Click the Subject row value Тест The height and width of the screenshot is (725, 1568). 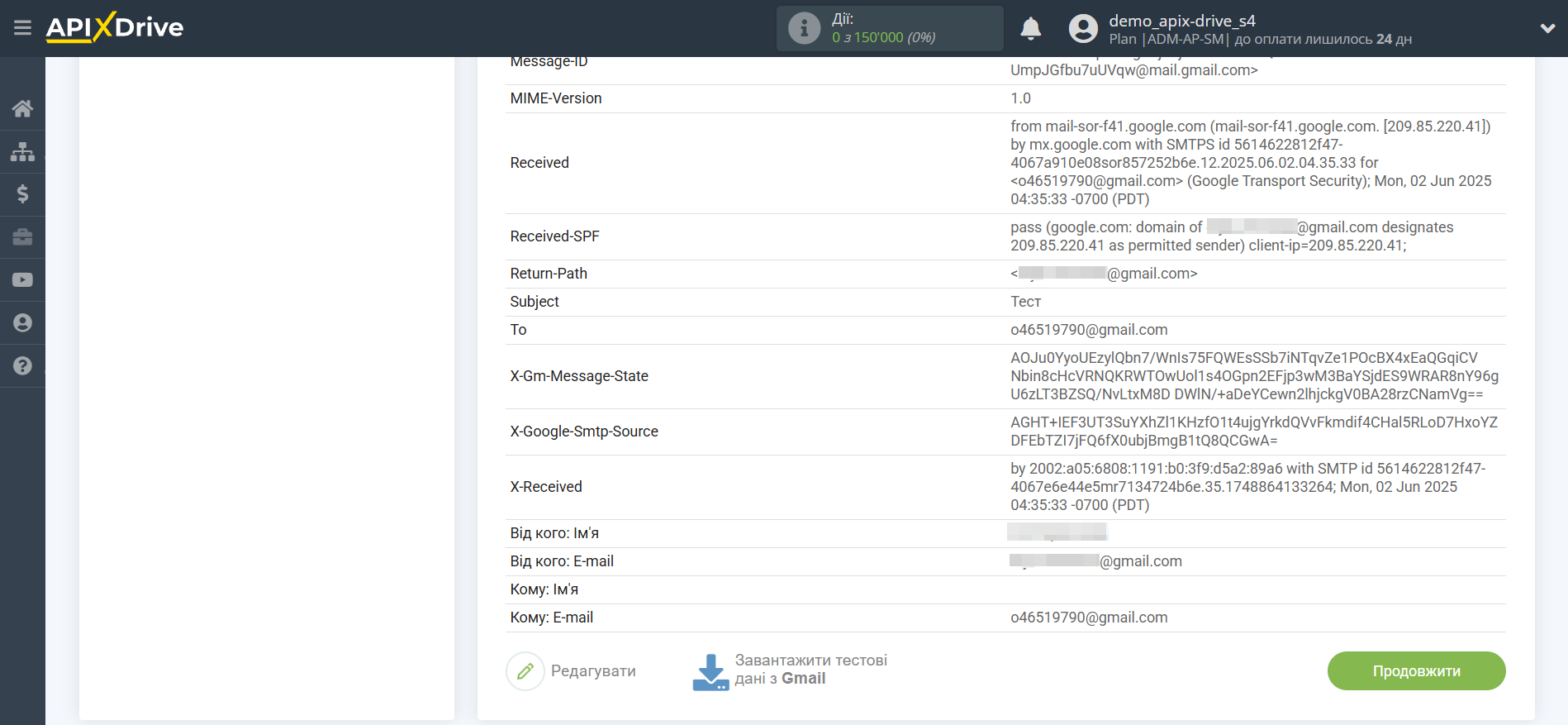click(1025, 302)
